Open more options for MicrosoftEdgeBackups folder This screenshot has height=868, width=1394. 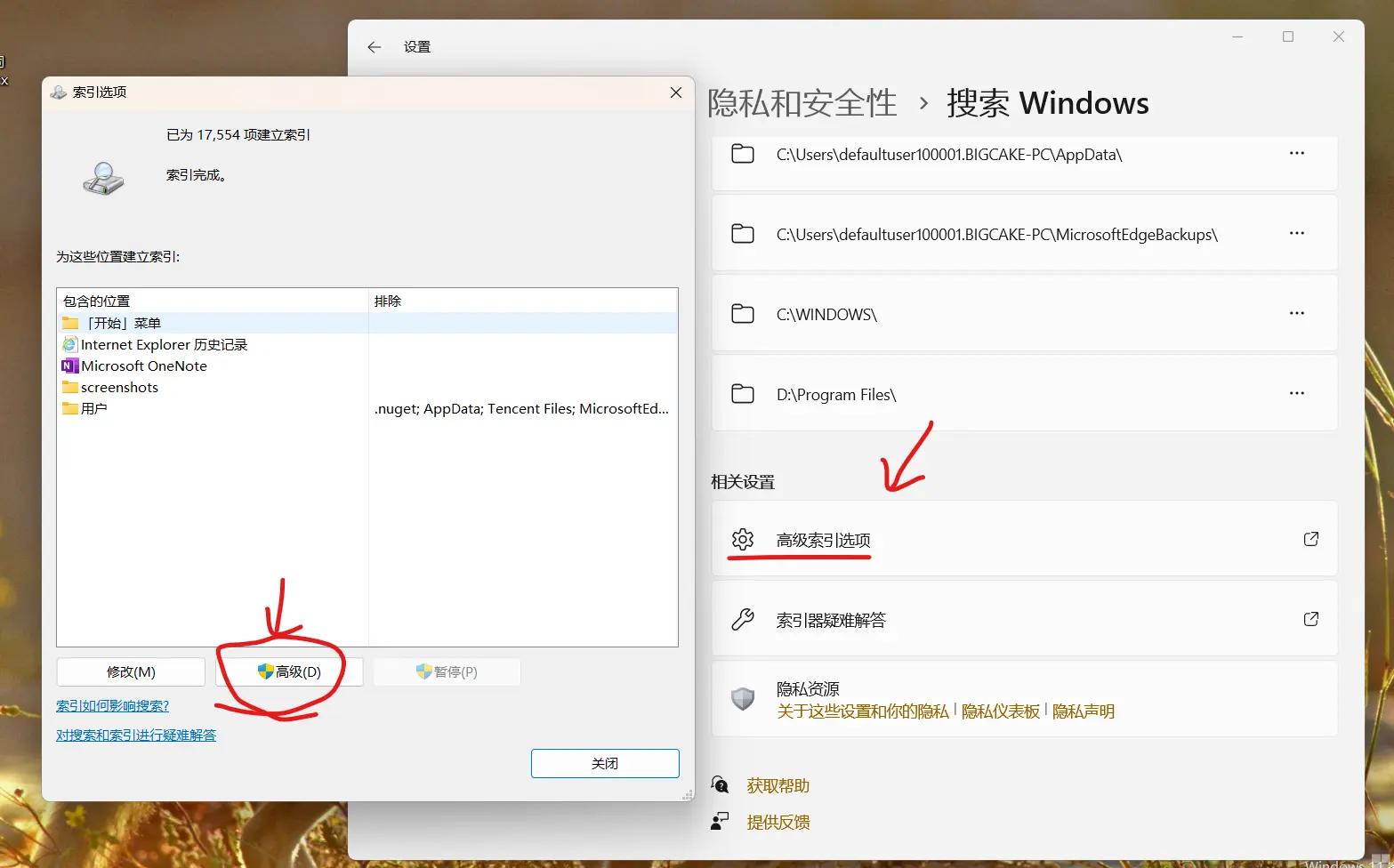1297,233
